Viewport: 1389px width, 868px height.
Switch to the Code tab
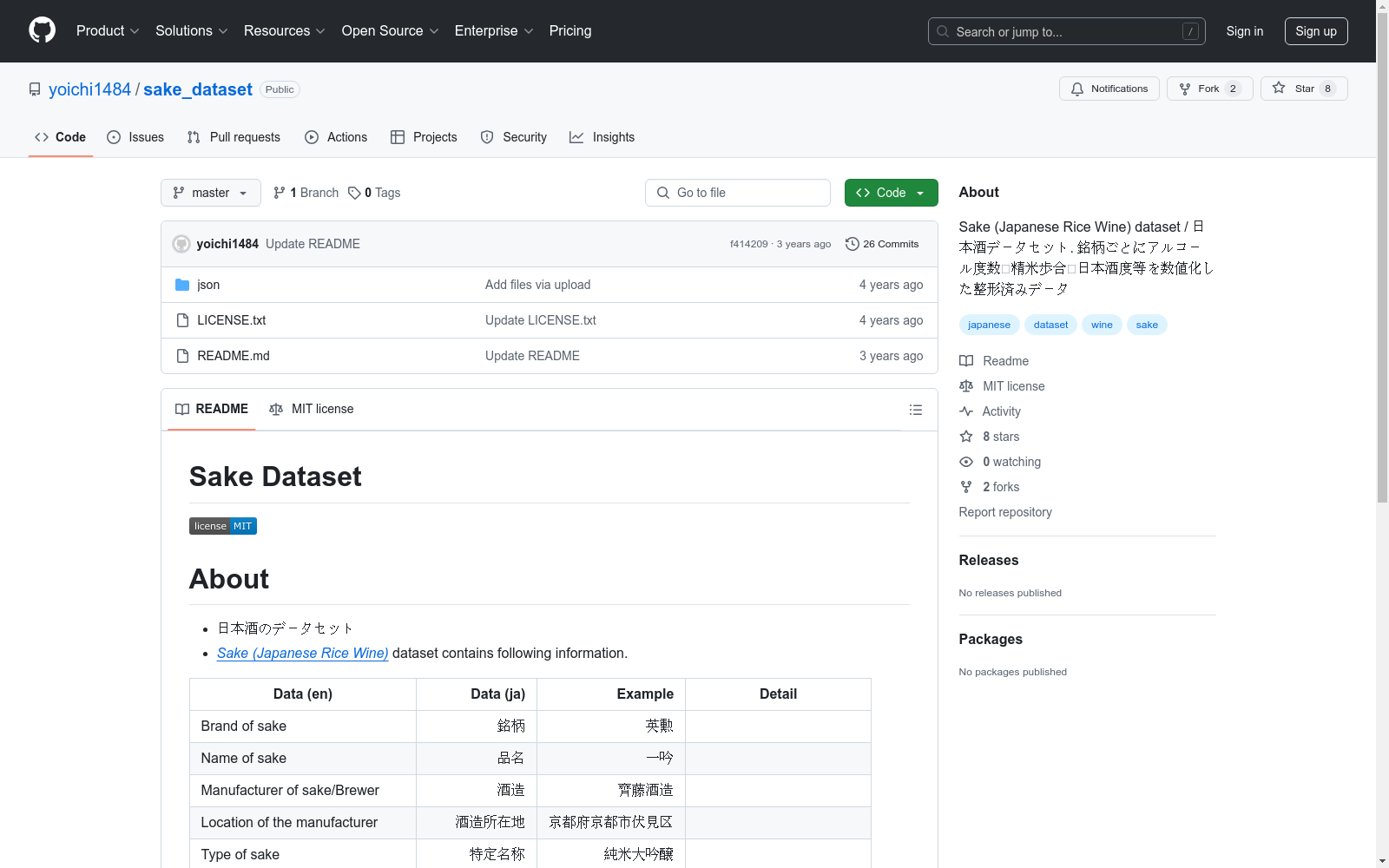61,137
